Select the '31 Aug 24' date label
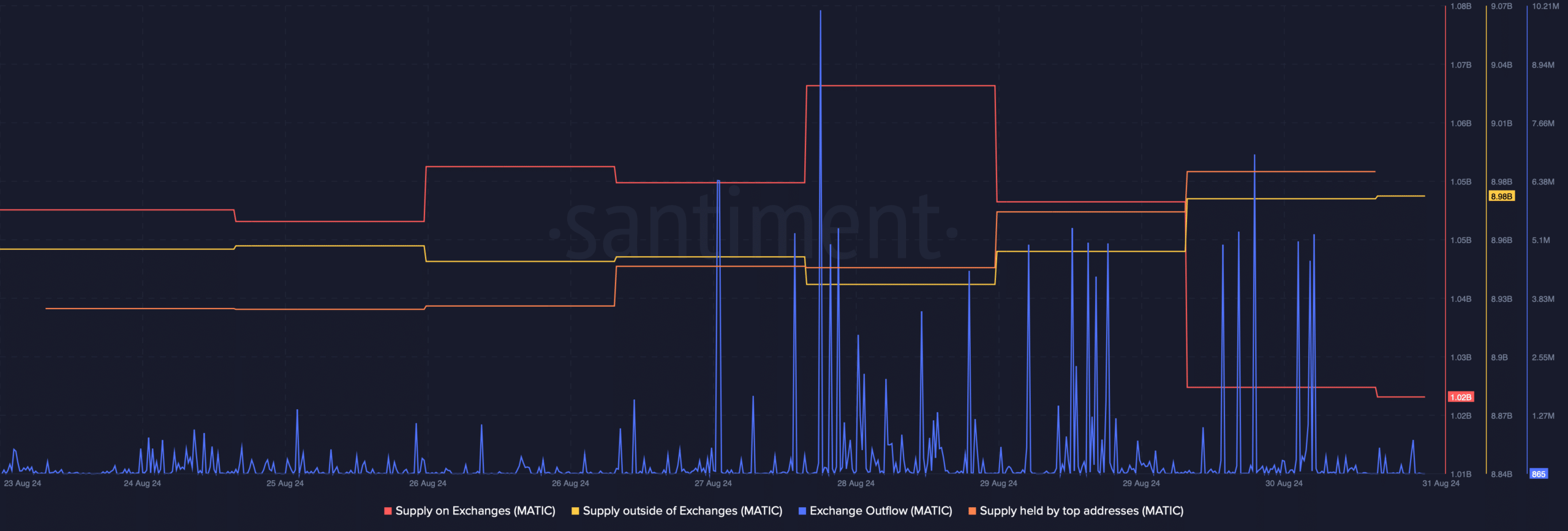The width and height of the screenshot is (1568, 531). coord(1441,483)
